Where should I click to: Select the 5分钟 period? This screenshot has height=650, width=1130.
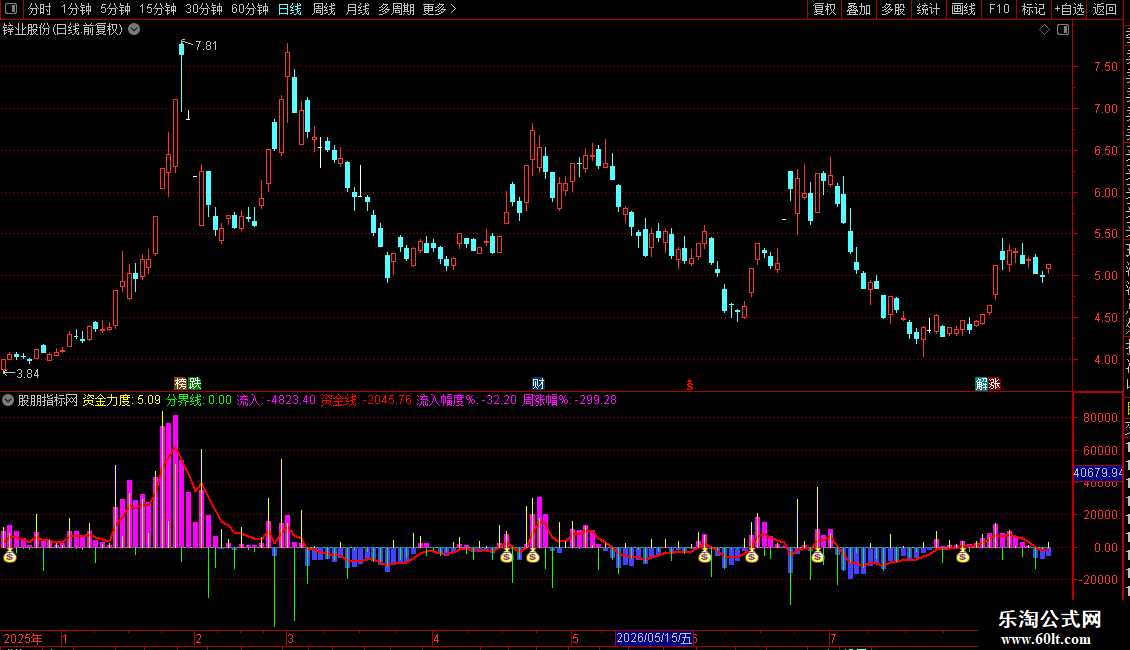(115, 9)
